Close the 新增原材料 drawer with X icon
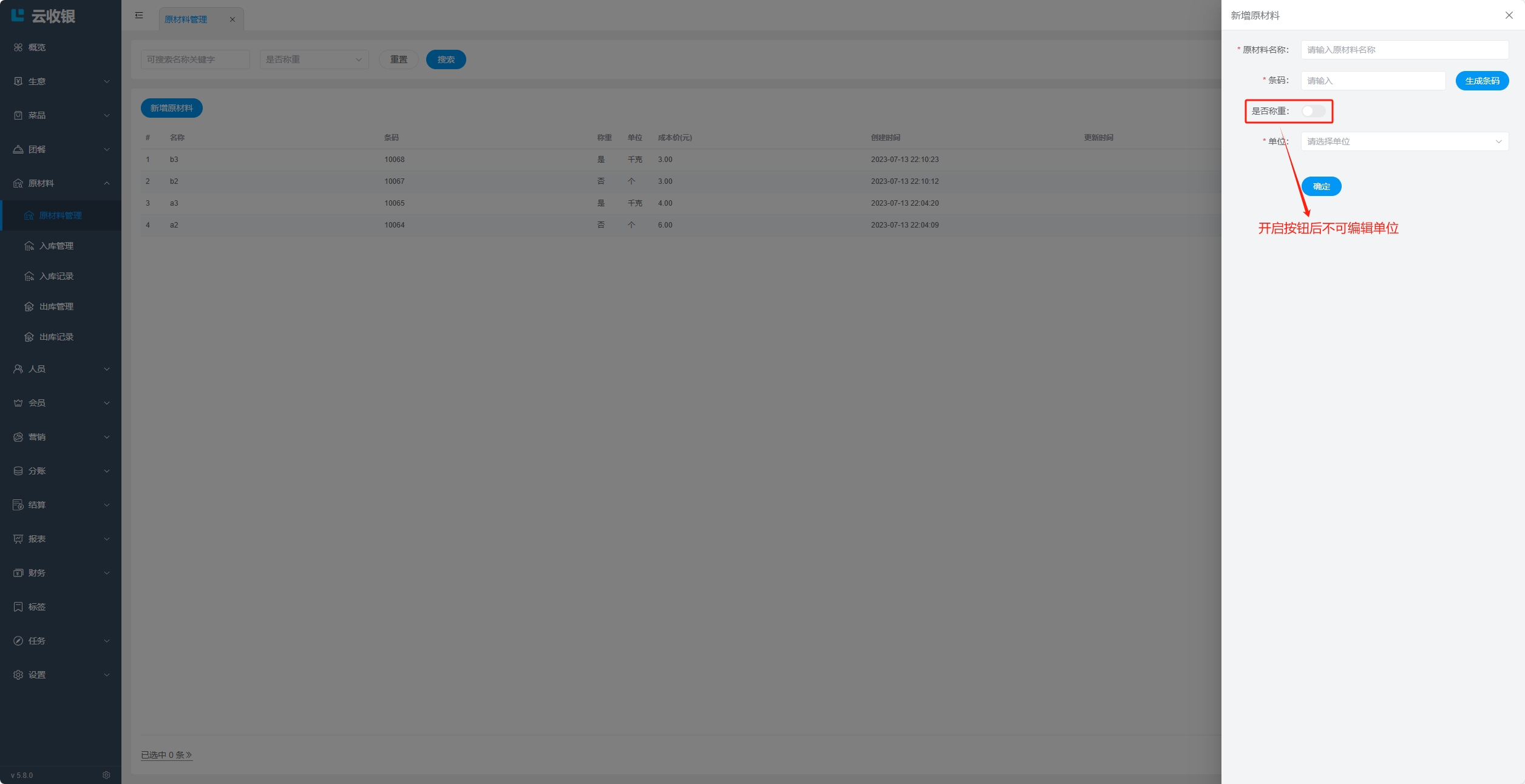Image resolution: width=1525 pixels, height=784 pixels. tap(1509, 15)
